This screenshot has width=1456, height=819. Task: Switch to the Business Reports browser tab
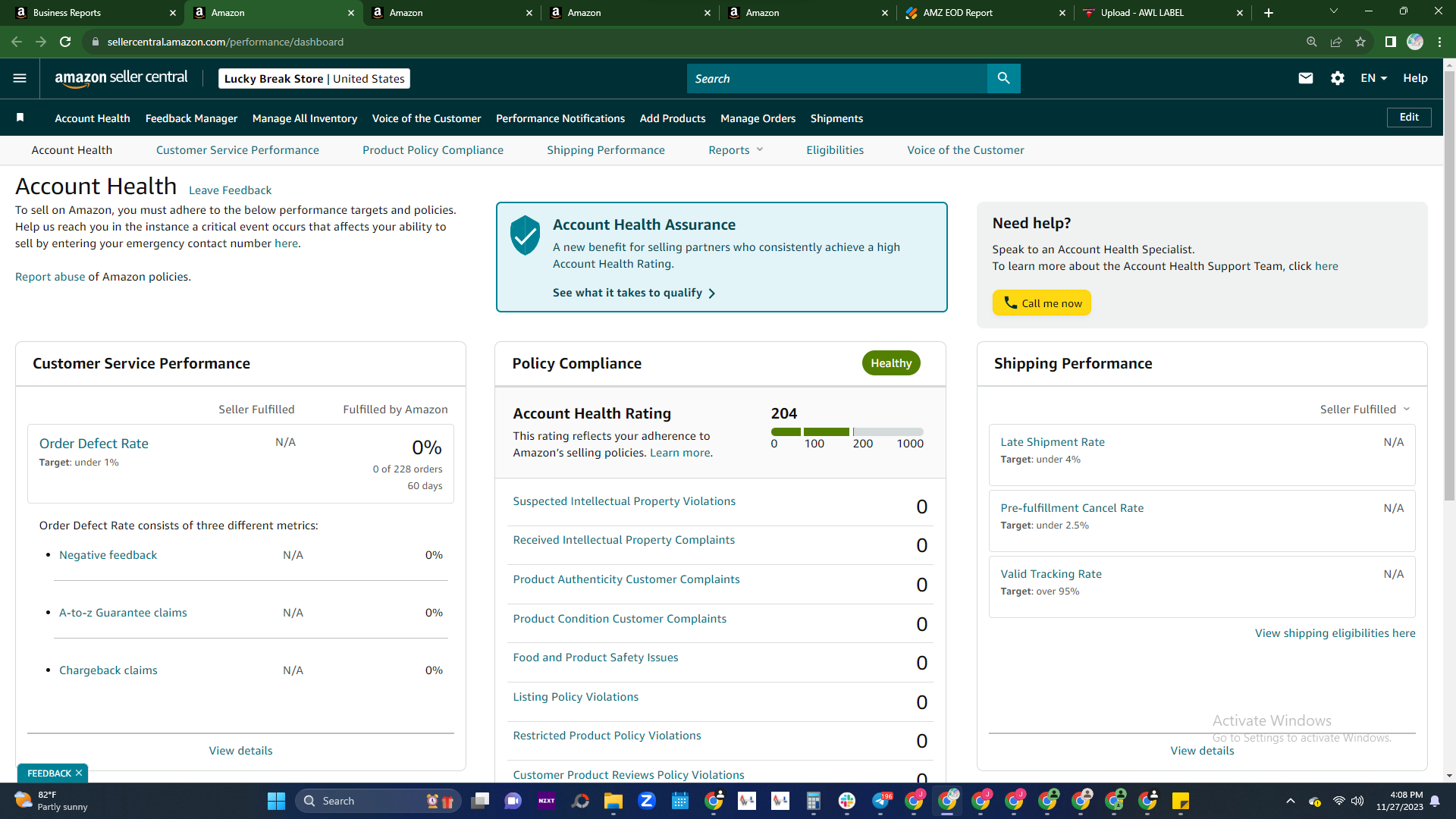91,13
